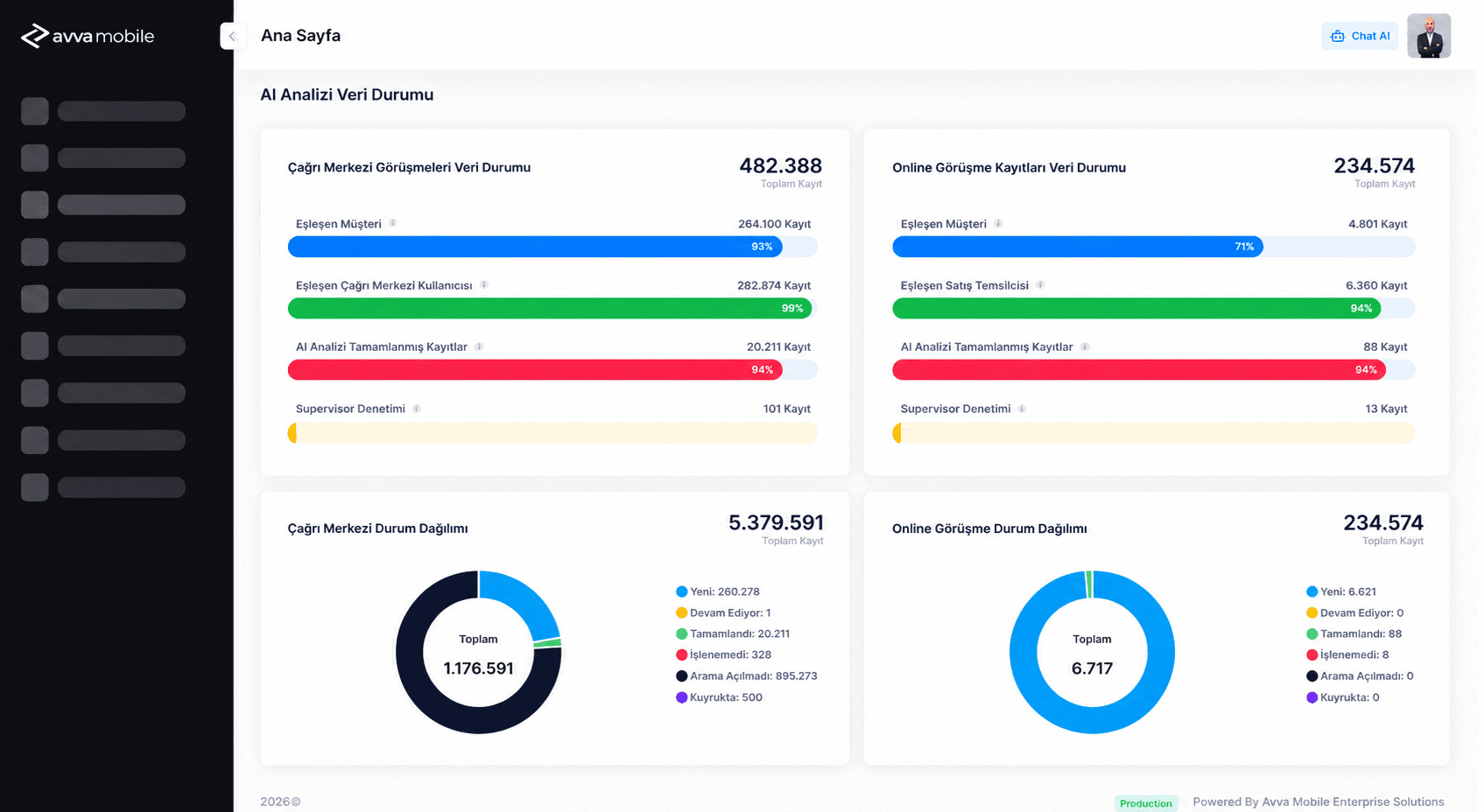
Task: Click the 88 Kayıt value
Action: pos(1385,346)
